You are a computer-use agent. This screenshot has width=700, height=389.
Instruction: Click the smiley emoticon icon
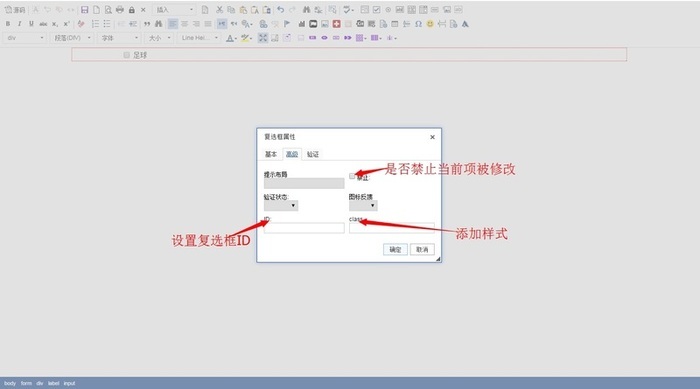click(x=430, y=24)
